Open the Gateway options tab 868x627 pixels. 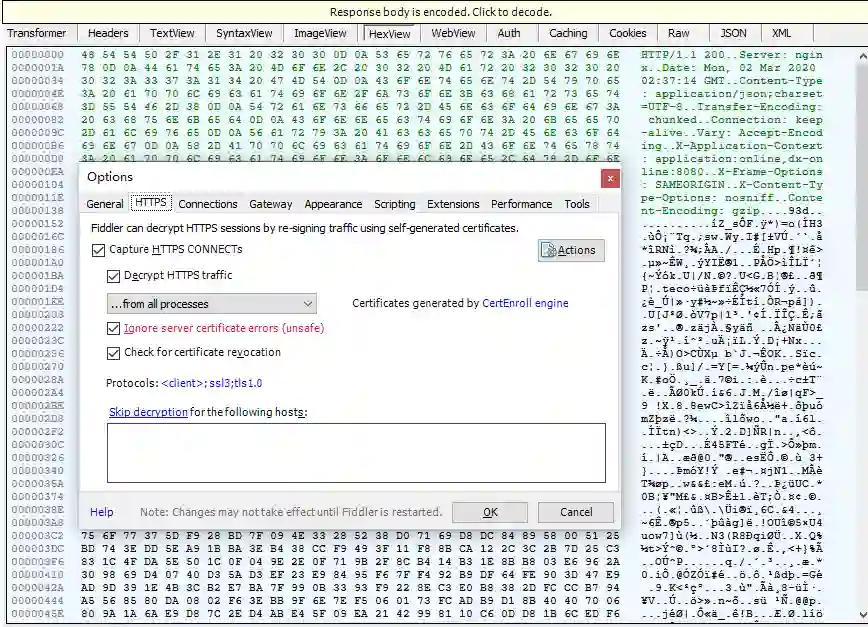click(271, 204)
